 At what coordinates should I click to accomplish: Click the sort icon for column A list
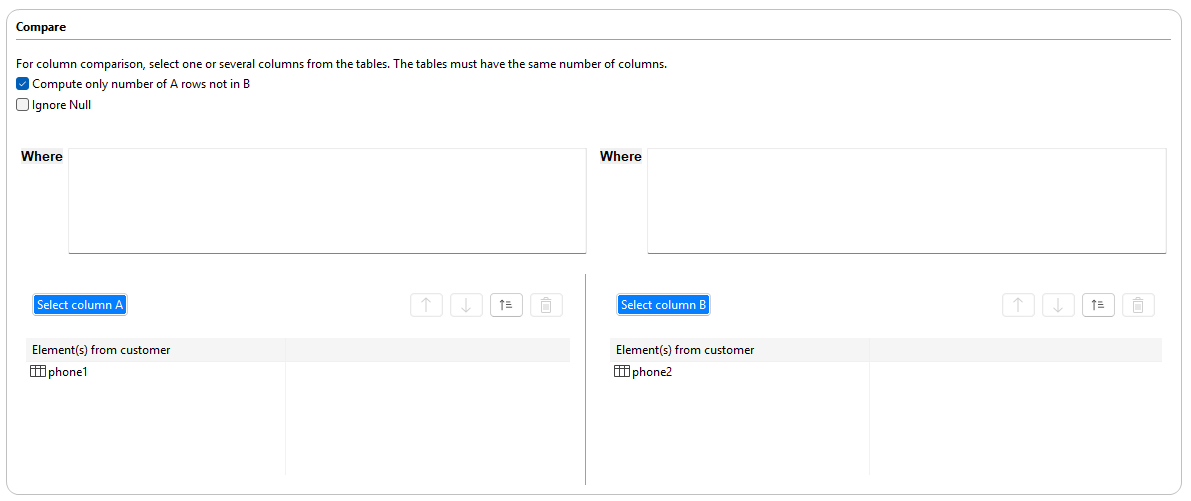coord(506,305)
